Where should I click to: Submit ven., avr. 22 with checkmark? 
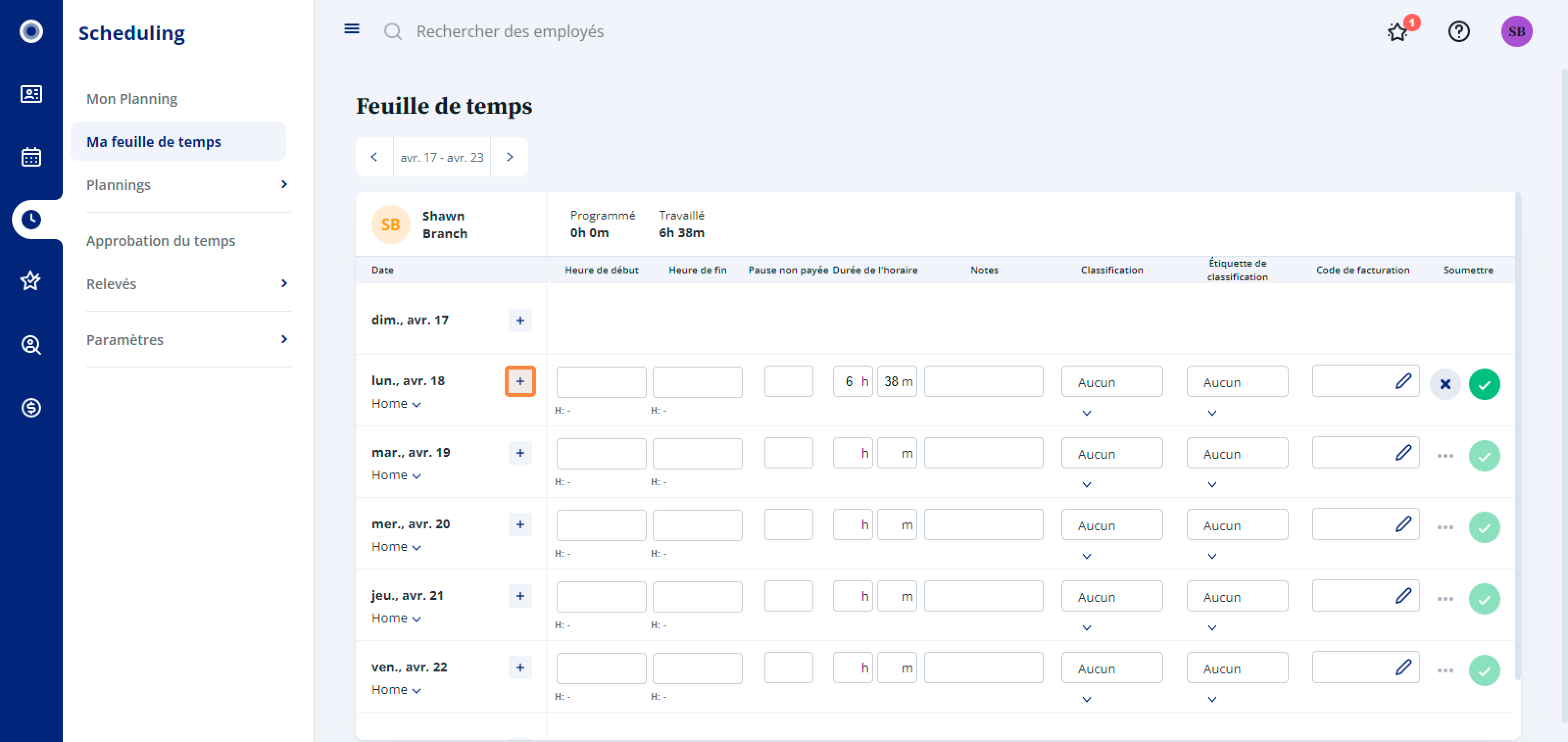point(1484,670)
